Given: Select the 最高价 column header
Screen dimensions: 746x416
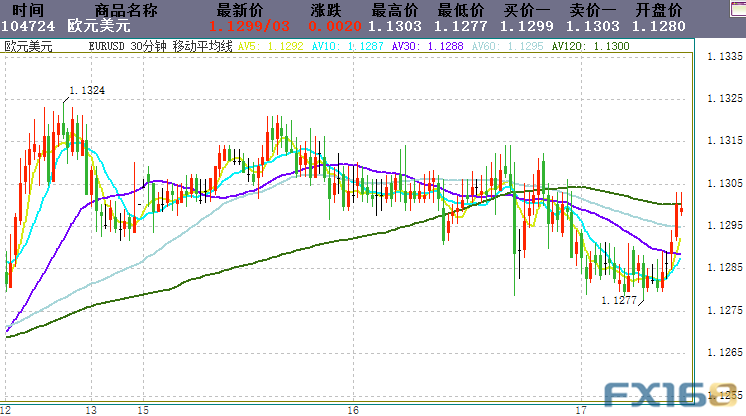Looking at the screenshot, I should (x=395, y=10).
